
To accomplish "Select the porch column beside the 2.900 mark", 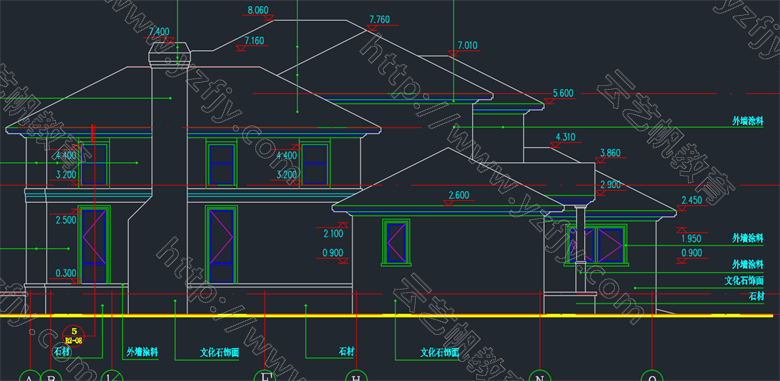I will click(x=580, y=249).
